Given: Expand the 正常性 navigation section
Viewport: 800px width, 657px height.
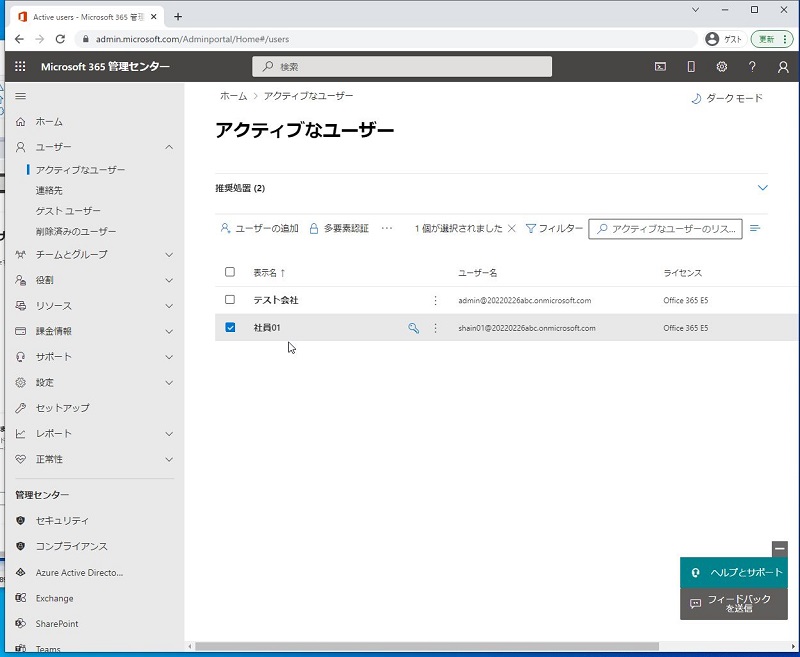Looking at the screenshot, I should [169, 459].
